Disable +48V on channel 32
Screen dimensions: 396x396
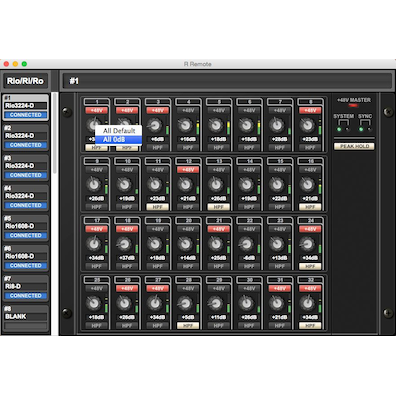310,288
